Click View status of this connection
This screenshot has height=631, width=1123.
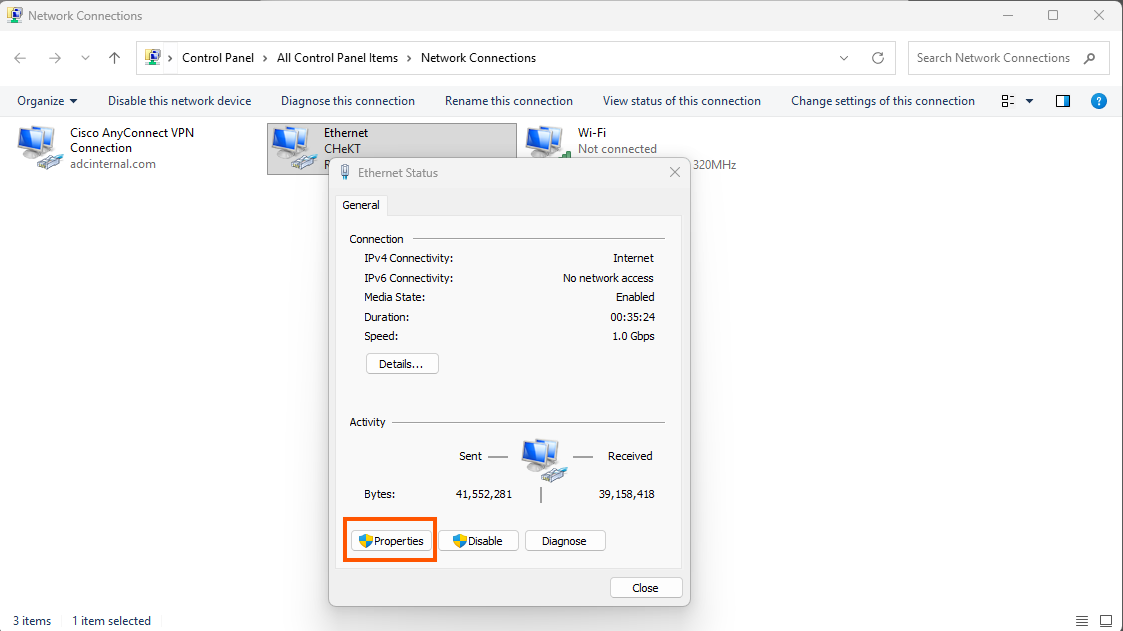tap(682, 101)
